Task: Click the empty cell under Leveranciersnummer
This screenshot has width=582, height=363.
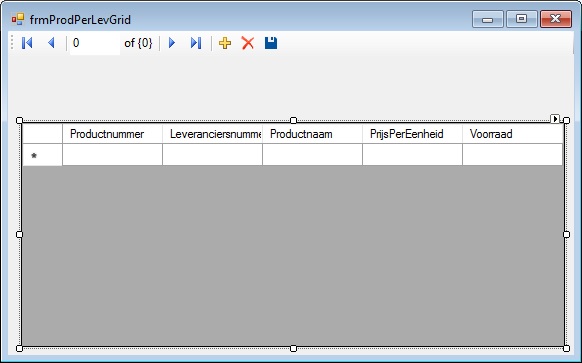Action: [x=212, y=154]
